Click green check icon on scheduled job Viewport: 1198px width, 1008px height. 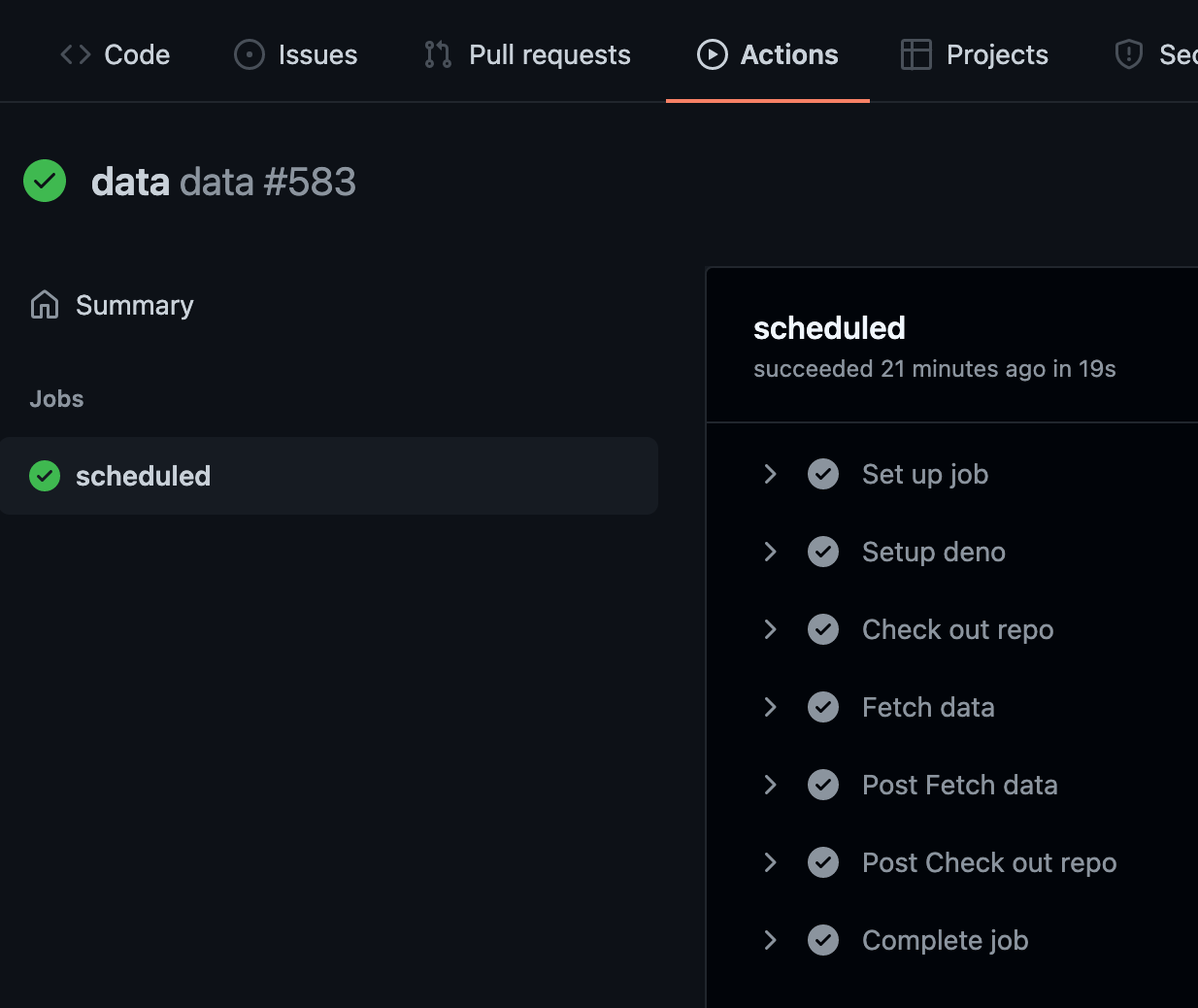click(x=45, y=476)
